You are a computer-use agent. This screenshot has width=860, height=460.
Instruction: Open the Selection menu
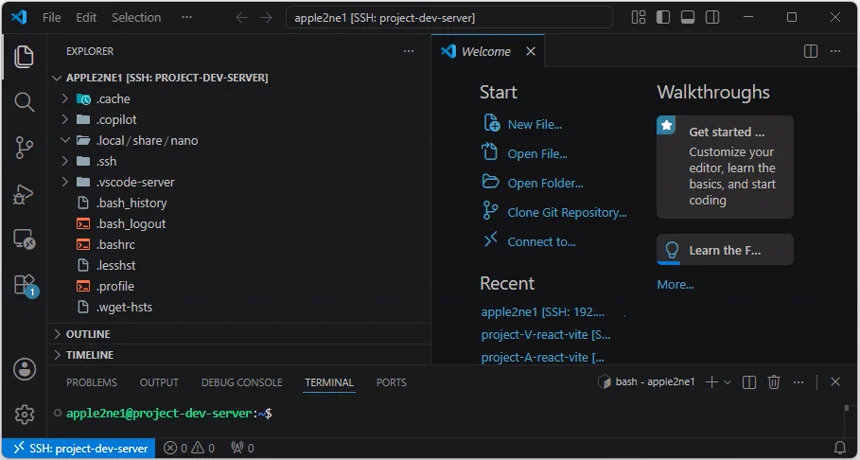tap(137, 18)
